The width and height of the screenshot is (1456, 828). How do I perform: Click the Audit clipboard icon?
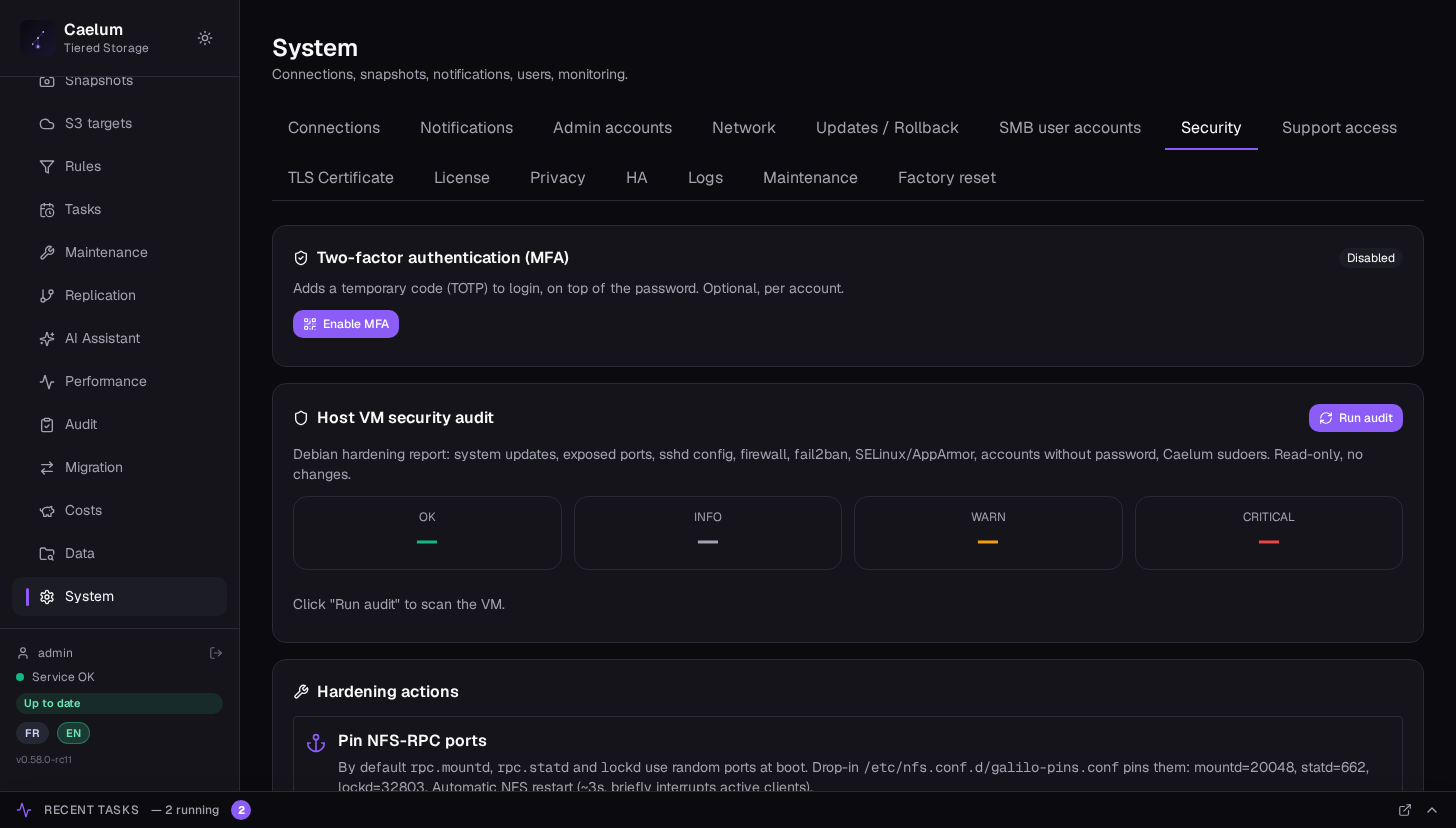coord(47,425)
